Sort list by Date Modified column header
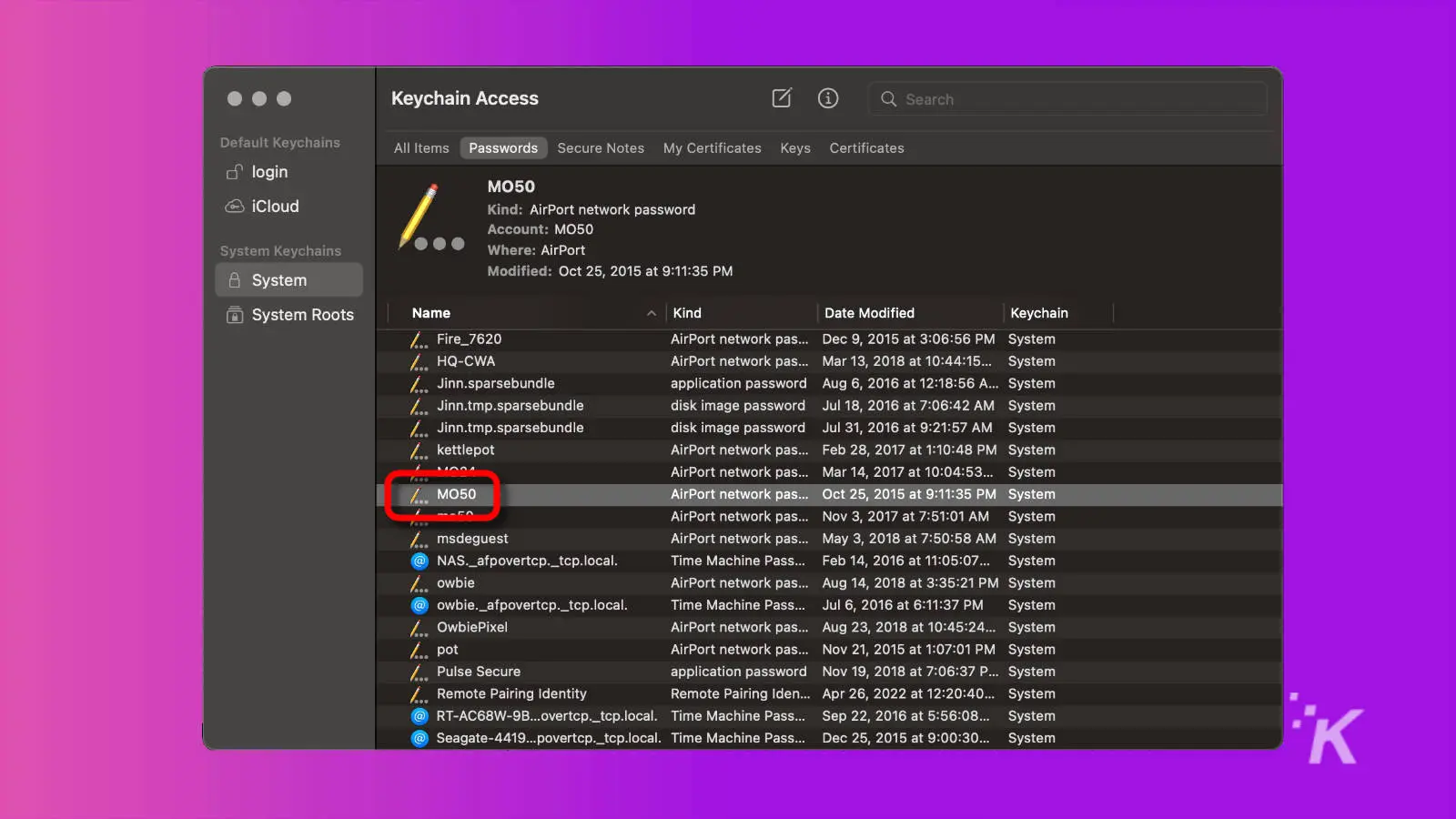Screen dimensions: 1456x819 pyautogui.click(x=910, y=313)
